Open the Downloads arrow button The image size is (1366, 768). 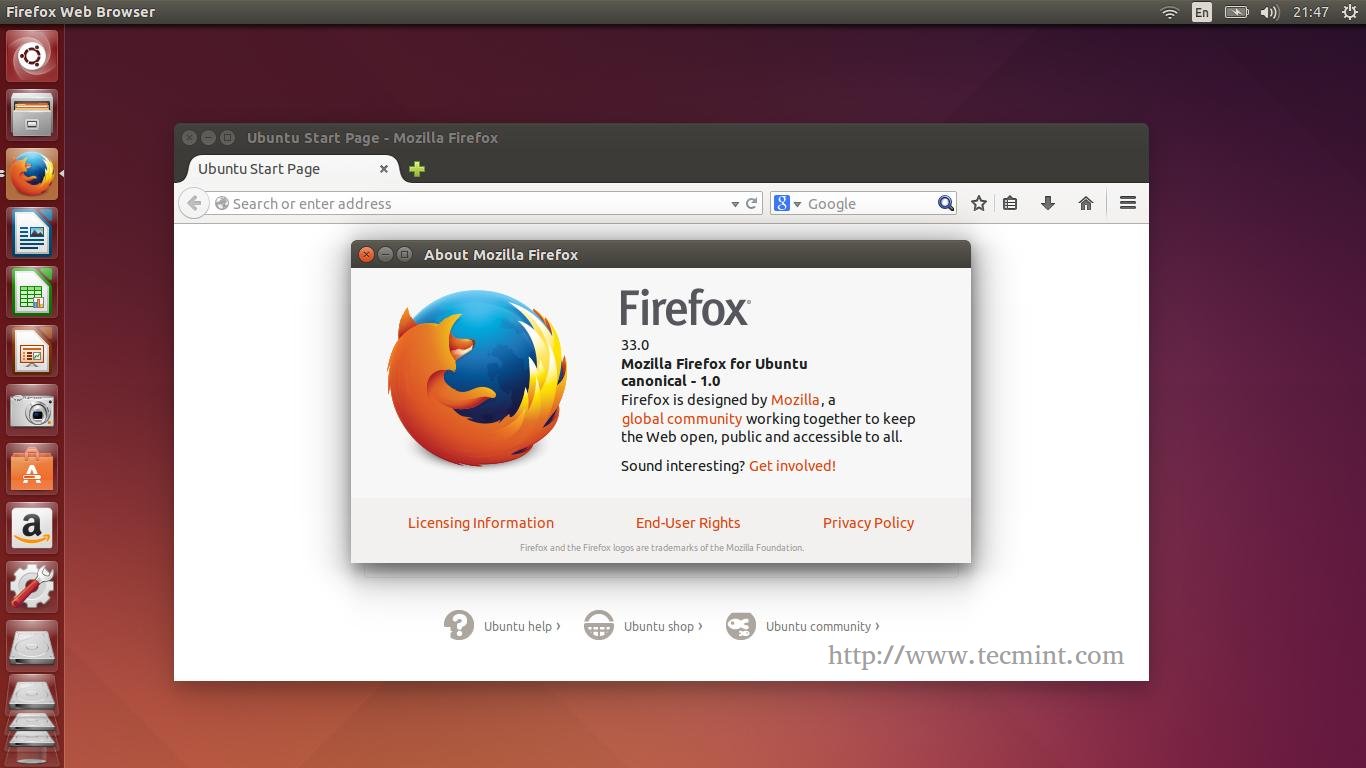point(1048,203)
